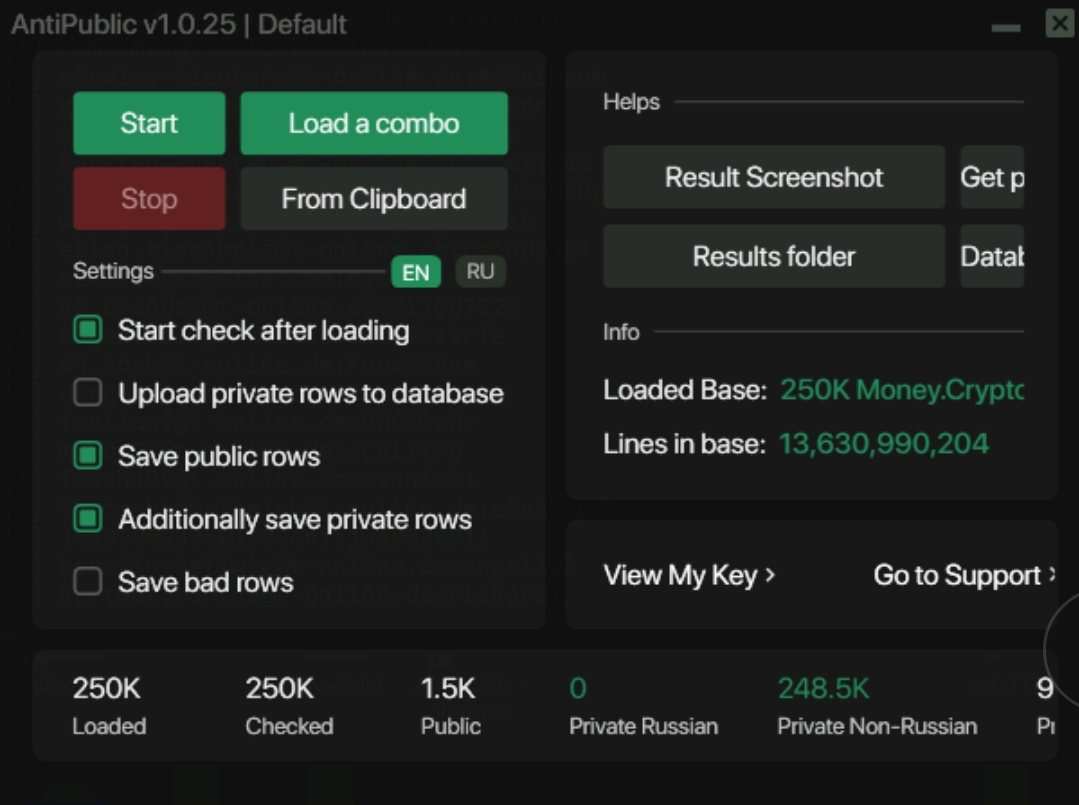Close the AntiPublic window
Screen dimensions: 1079x805
pos(1059,24)
